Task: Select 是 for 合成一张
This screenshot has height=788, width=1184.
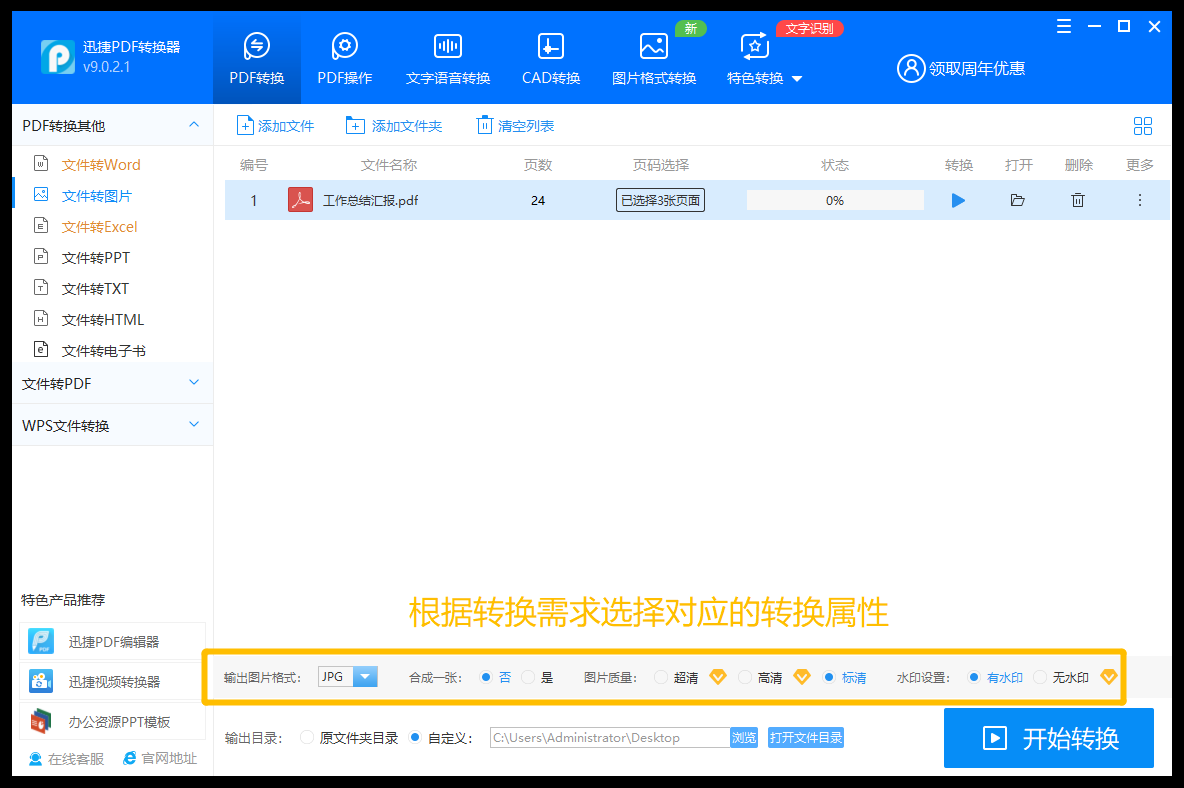Action: 538,678
